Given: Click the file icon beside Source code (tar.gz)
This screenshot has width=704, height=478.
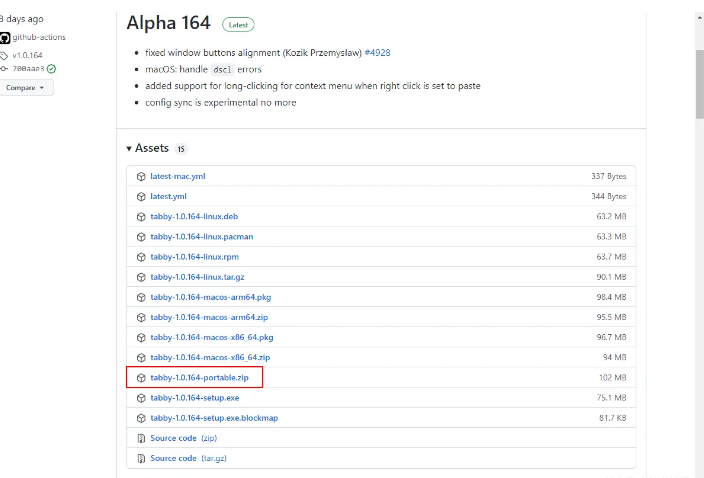Looking at the screenshot, I should pyautogui.click(x=141, y=458).
